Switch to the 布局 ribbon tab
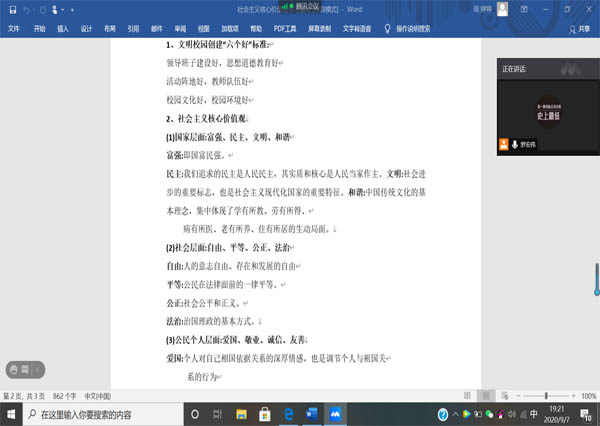 [x=109, y=29]
